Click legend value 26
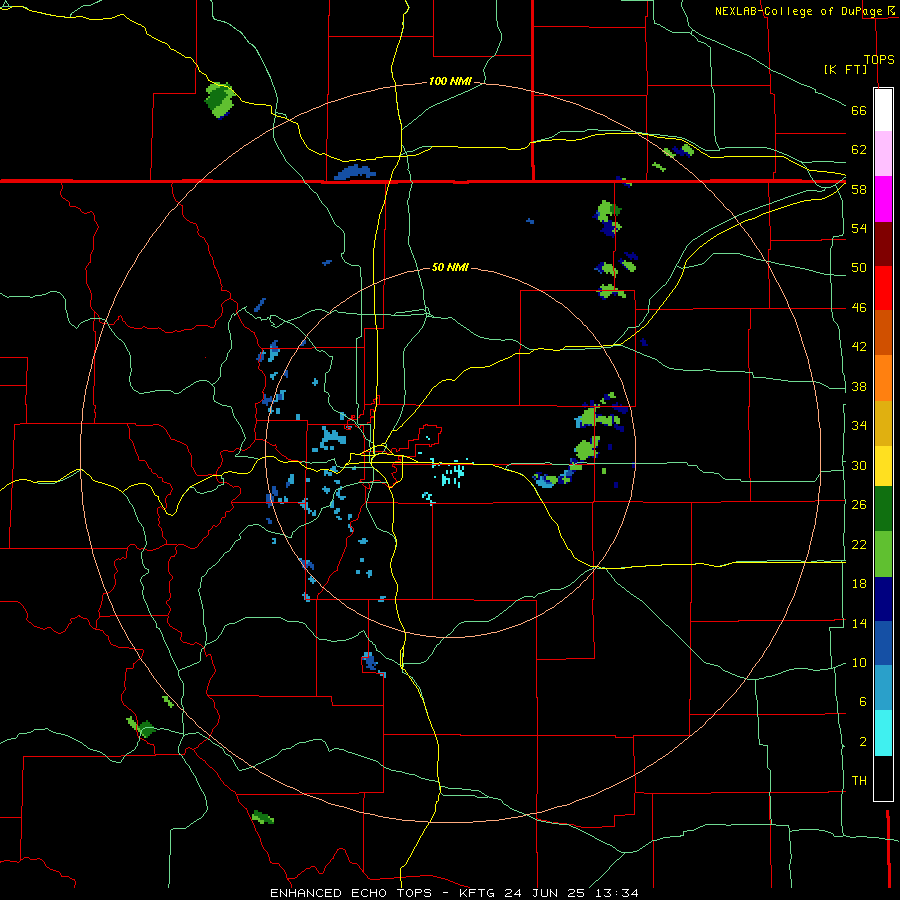Screen dimensions: 900x900 tap(859, 505)
